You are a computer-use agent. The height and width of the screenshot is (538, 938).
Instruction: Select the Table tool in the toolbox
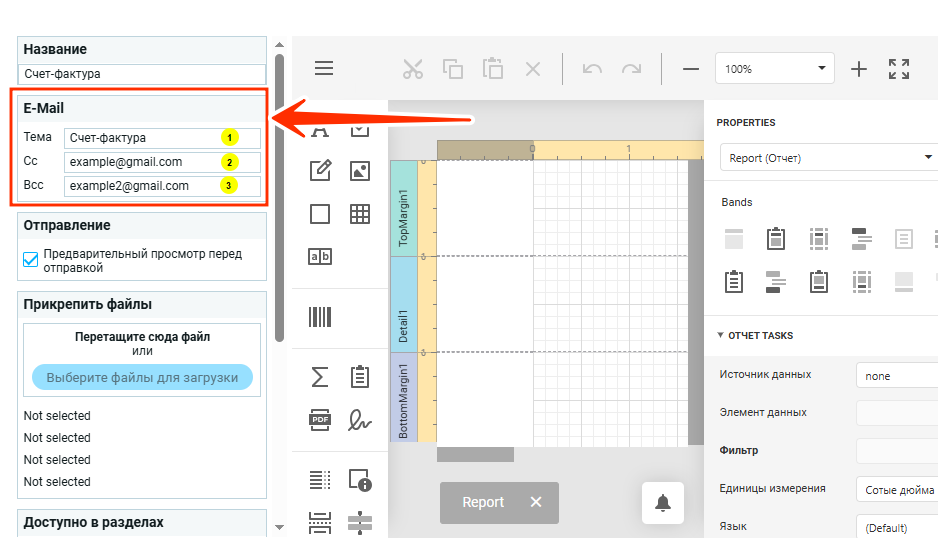tap(360, 214)
